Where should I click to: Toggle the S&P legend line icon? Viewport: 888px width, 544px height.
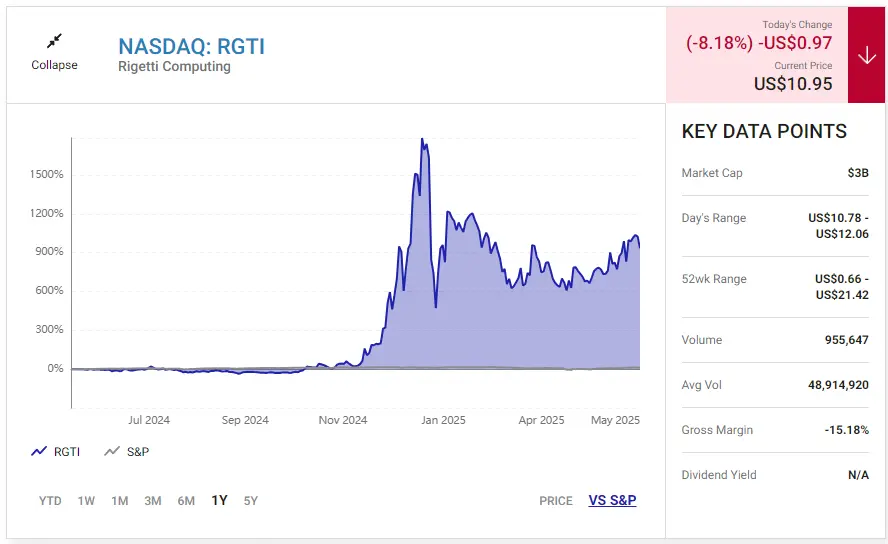[112, 451]
